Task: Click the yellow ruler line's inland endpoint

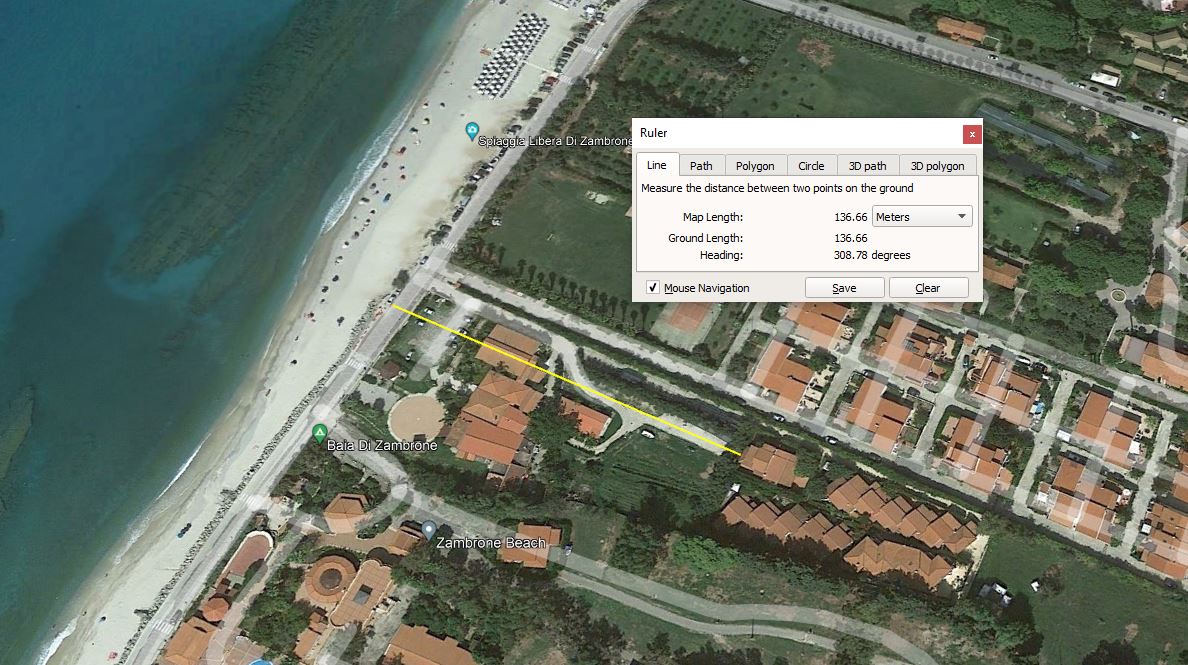Action: coord(740,455)
